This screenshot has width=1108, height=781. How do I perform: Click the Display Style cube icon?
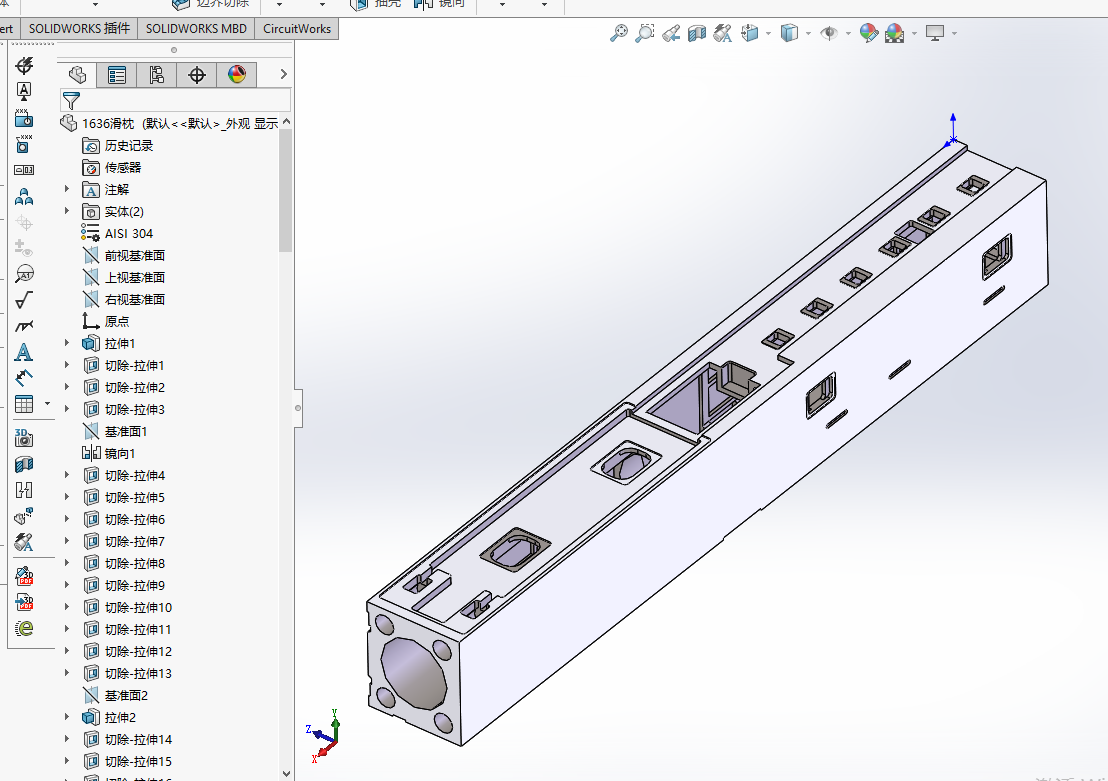pyautogui.click(x=789, y=33)
